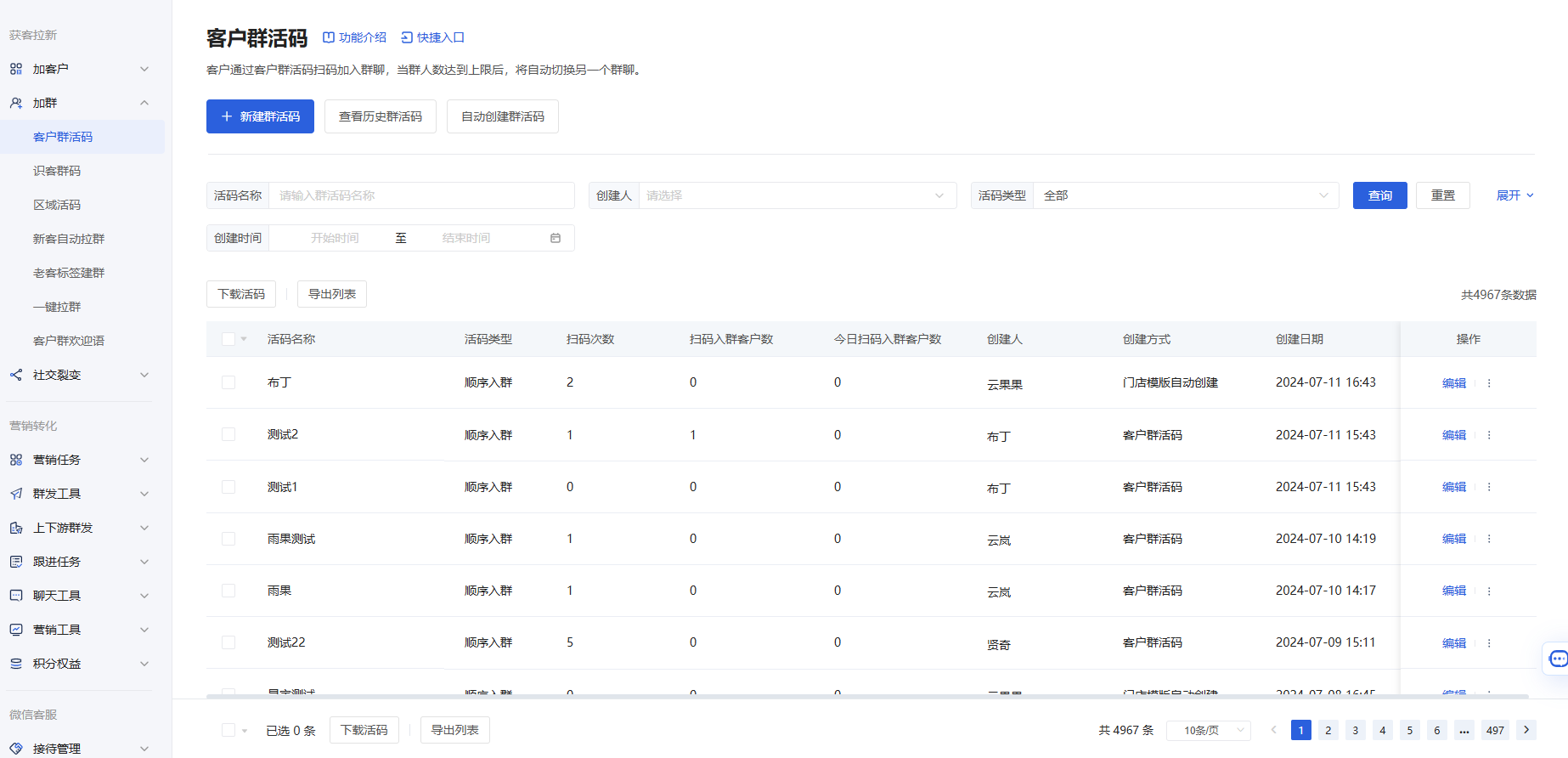Viewport: 1568px width, 758px height.
Task: Open 区域活码 in the sidebar
Action: pos(57,205)
